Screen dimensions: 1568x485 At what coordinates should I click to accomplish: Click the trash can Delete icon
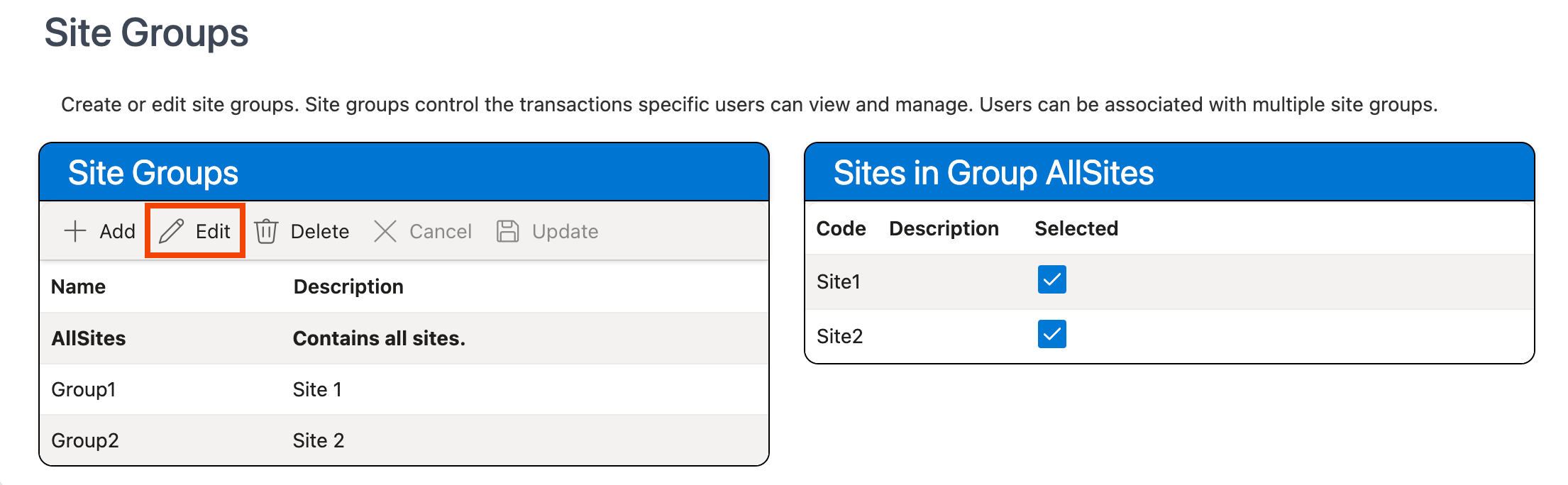coord(266,231)
